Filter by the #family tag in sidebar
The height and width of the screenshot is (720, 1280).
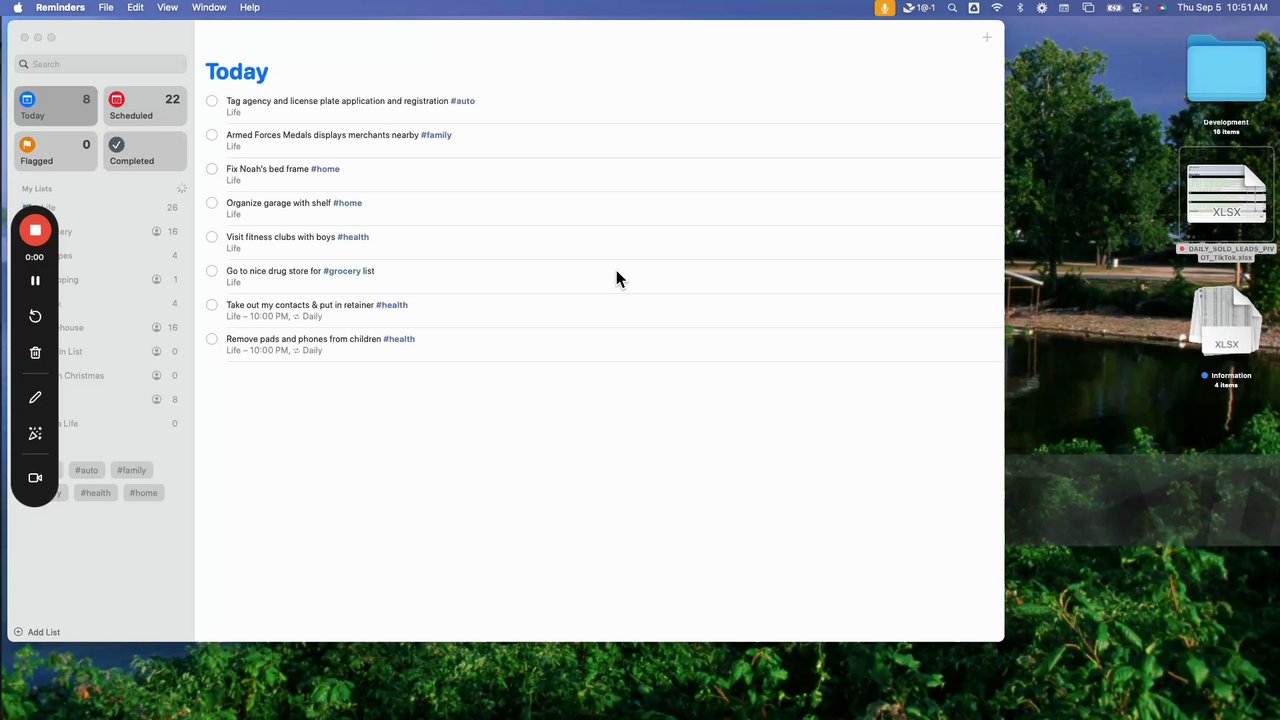(x=131, y=470)
